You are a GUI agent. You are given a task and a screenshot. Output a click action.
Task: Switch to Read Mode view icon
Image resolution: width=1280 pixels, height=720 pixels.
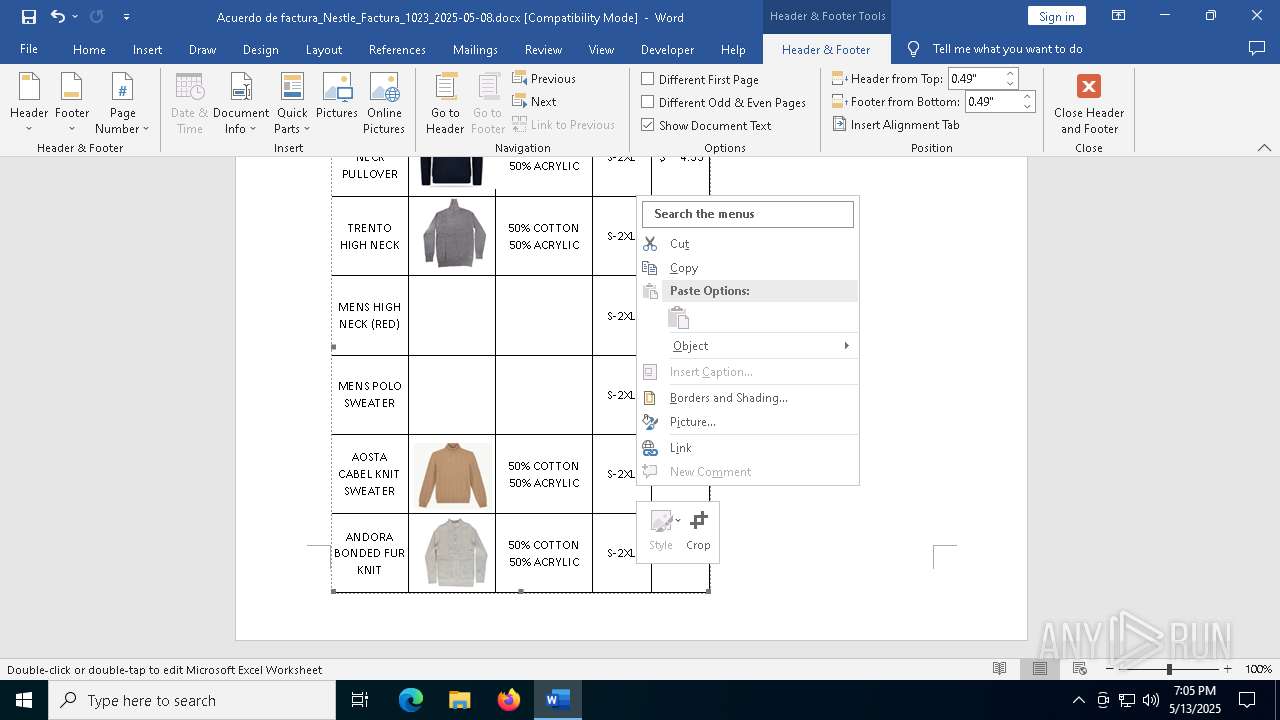coord(999,669)
